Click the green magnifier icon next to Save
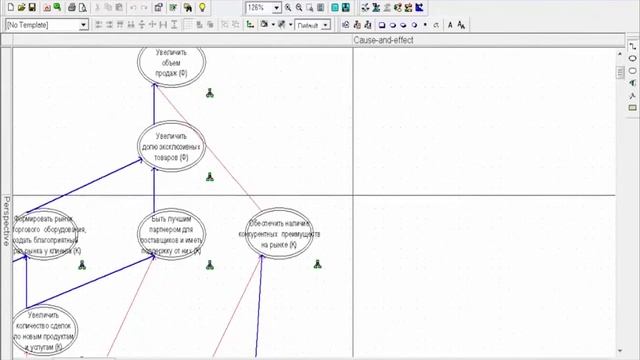The height and width of the screenshot is (360, 640). coord(57,7)
